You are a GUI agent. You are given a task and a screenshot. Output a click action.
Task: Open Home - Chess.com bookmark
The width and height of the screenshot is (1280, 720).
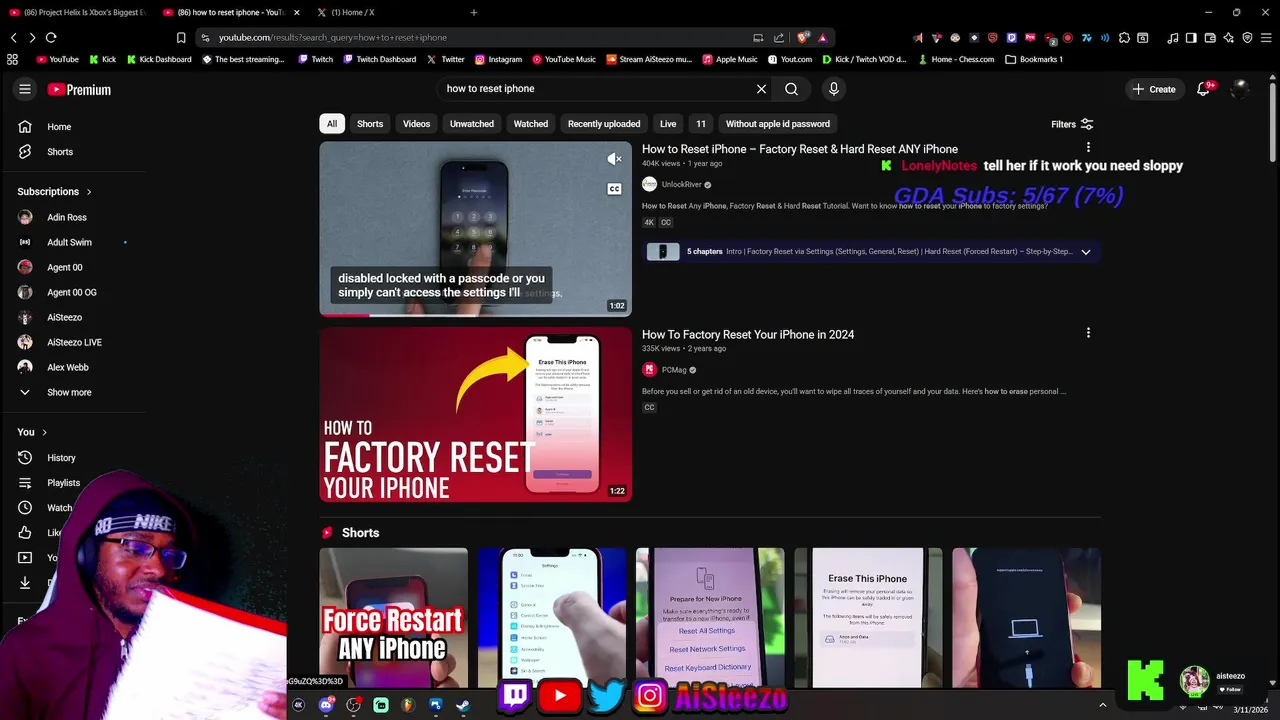click(x=956, y=59)
